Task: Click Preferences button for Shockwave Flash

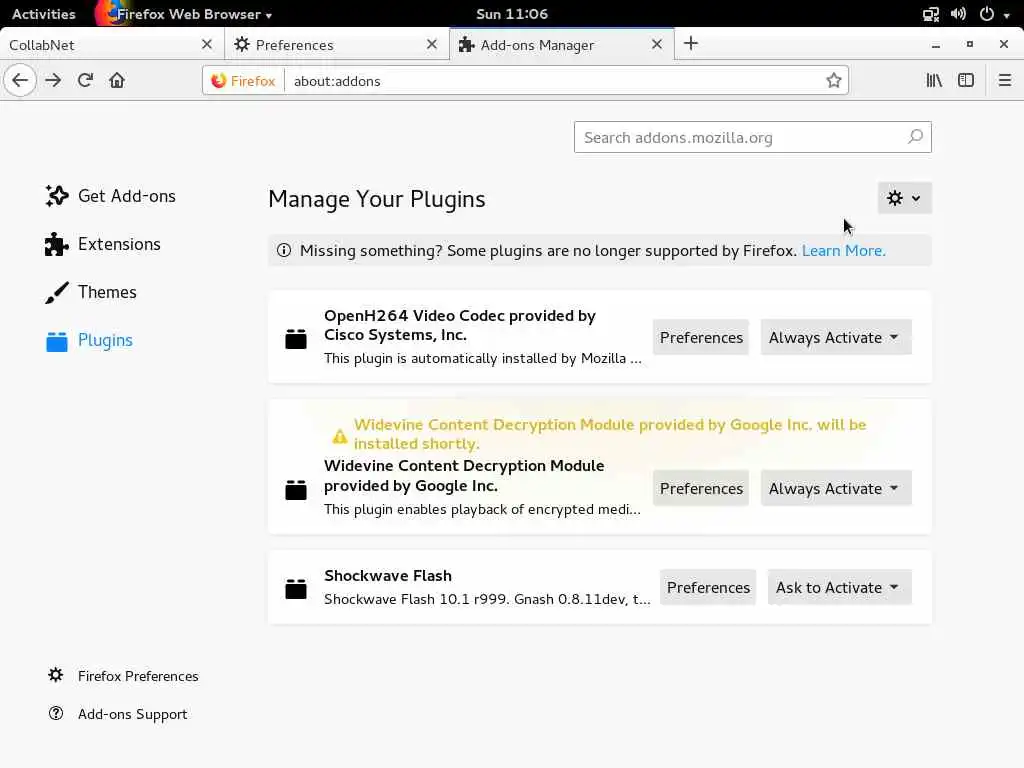Action: tap(708, 587)
